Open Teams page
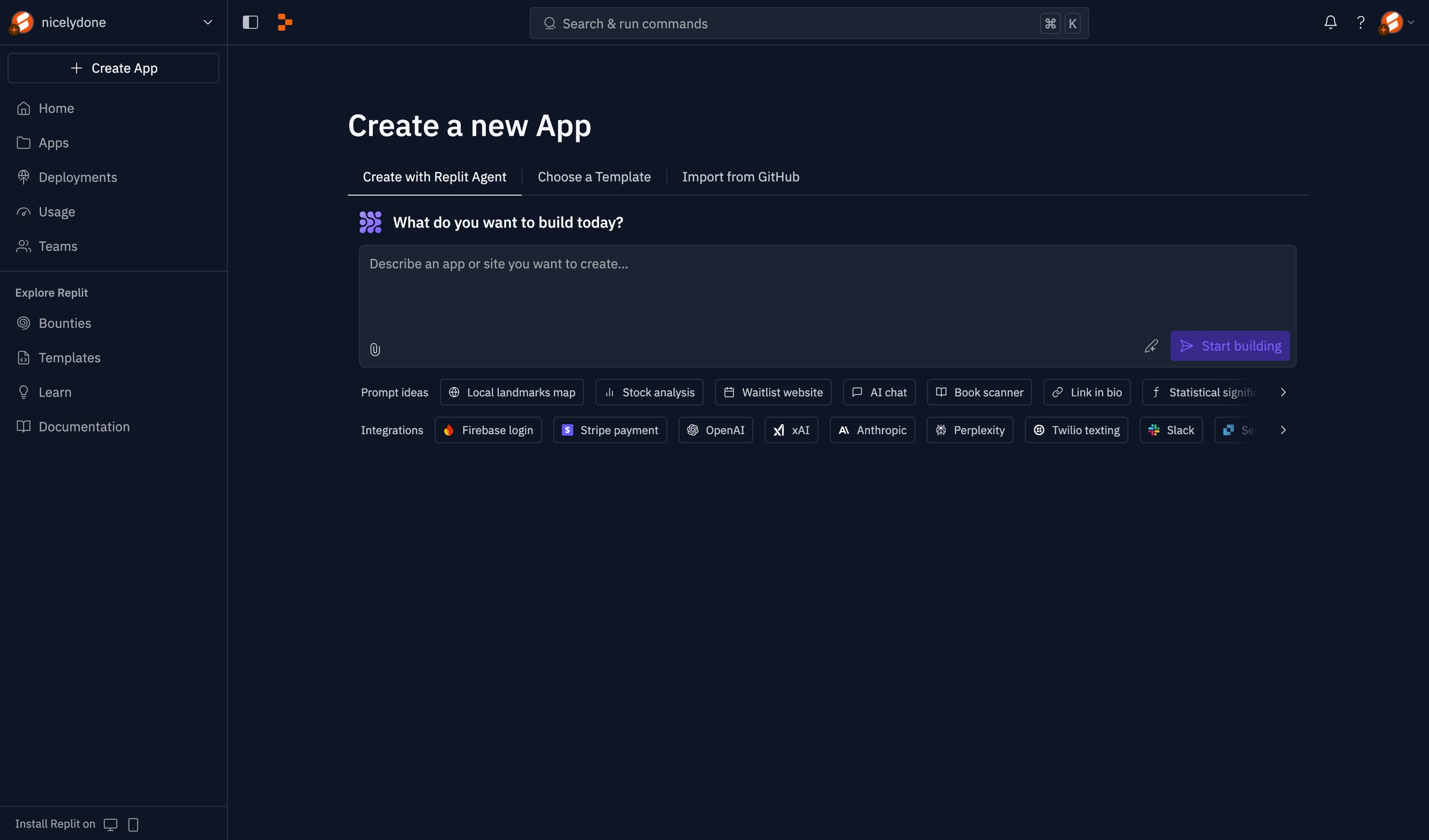 tap(113, 246)
